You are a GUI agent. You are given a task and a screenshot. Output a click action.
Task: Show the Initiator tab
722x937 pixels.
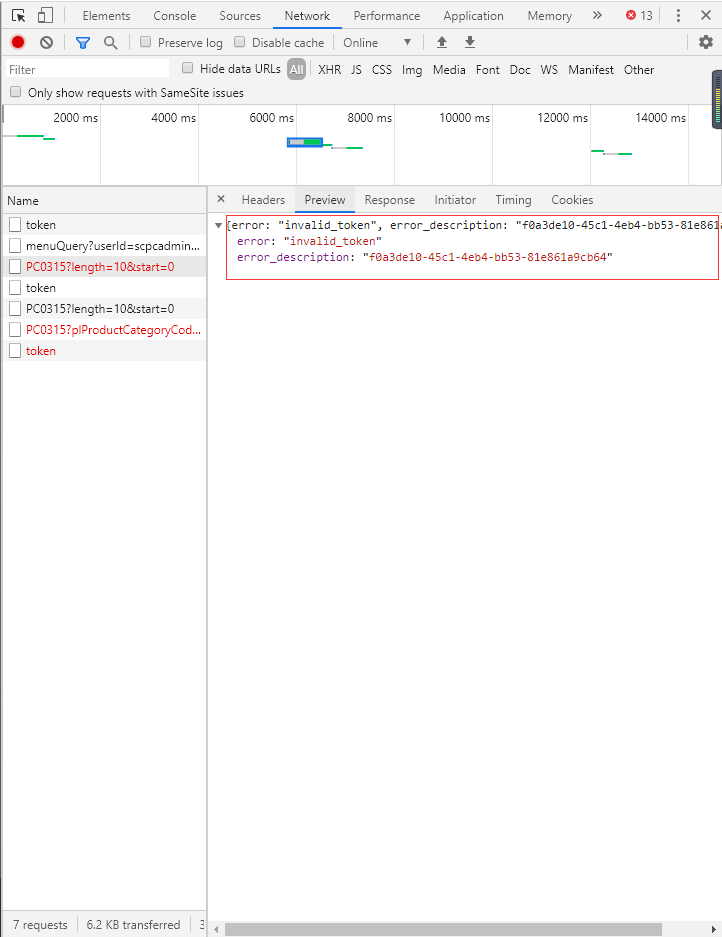(455, 200)
